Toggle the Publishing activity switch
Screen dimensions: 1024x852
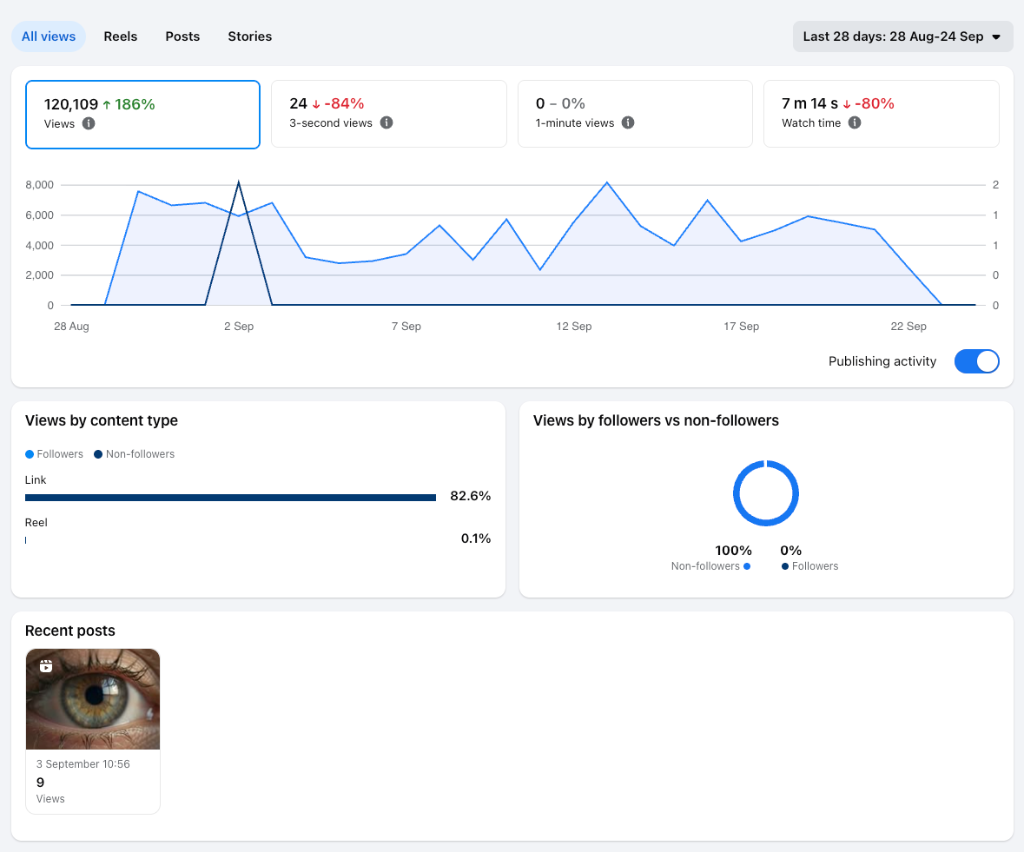[x=976, y=361]
